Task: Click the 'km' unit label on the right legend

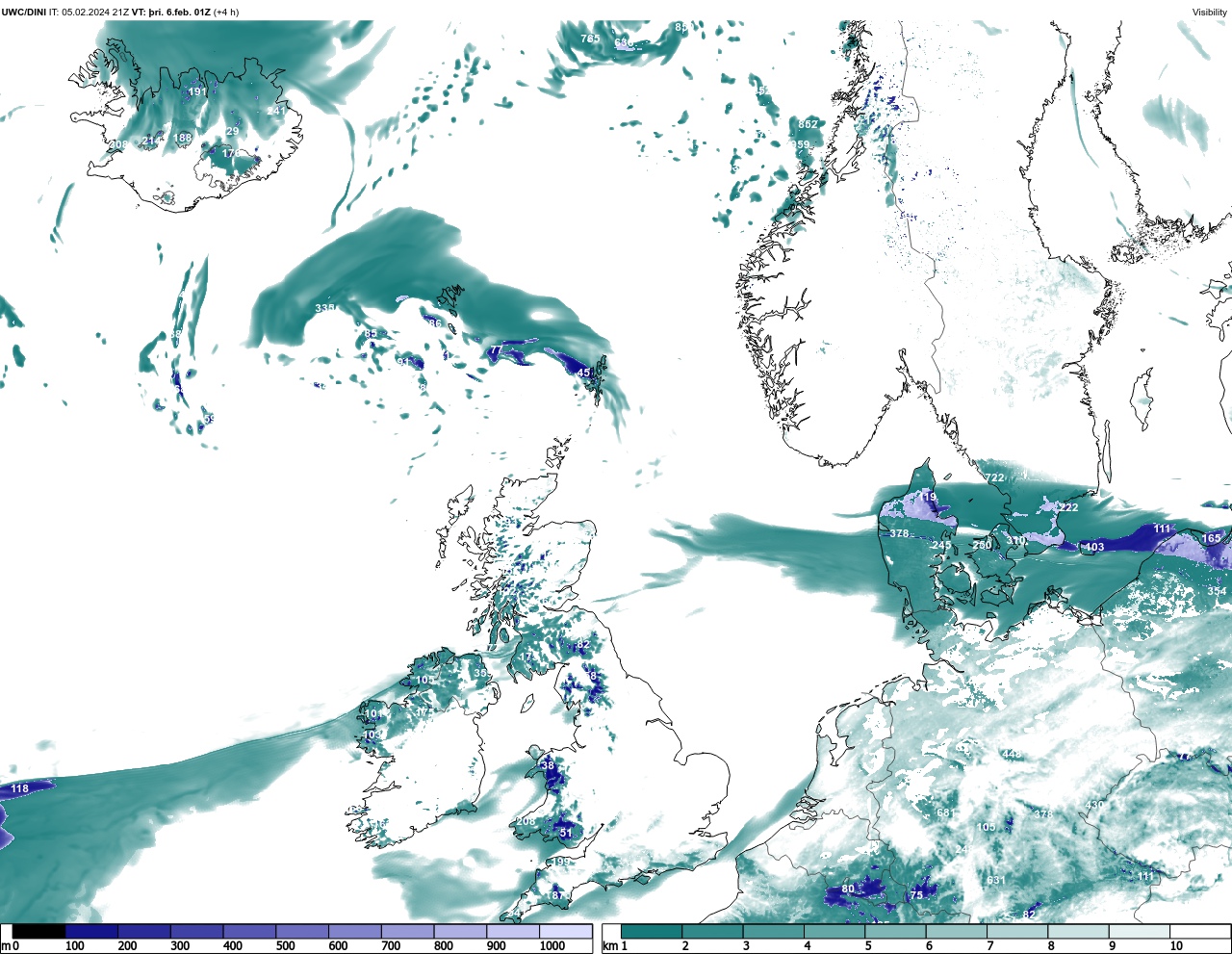Action: coord(609,946)
